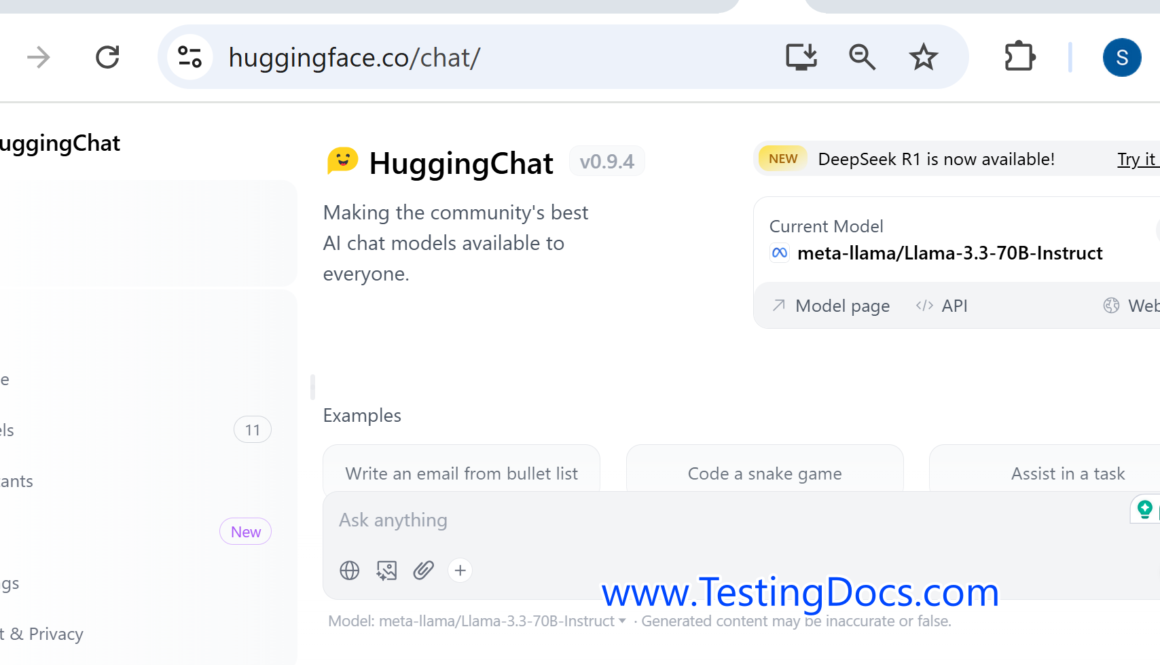The width and height of the screenshot is (1160, 665).
Task: Click the browser extensions puzzle icon
Action: point(1019,57)
